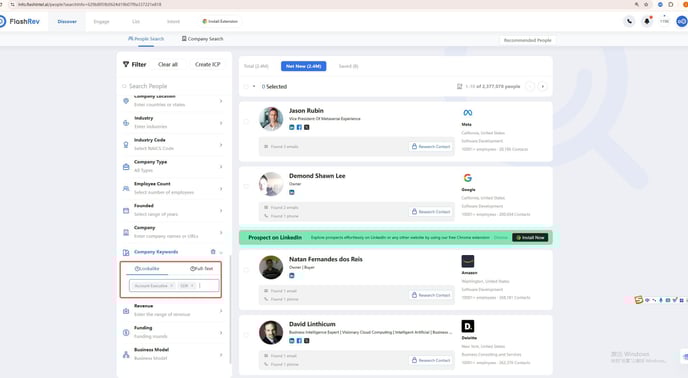Image resolution: width=688 pixels, height=378 pixels.
Task: Focus the Search People field
Action: tap(174, 86)
